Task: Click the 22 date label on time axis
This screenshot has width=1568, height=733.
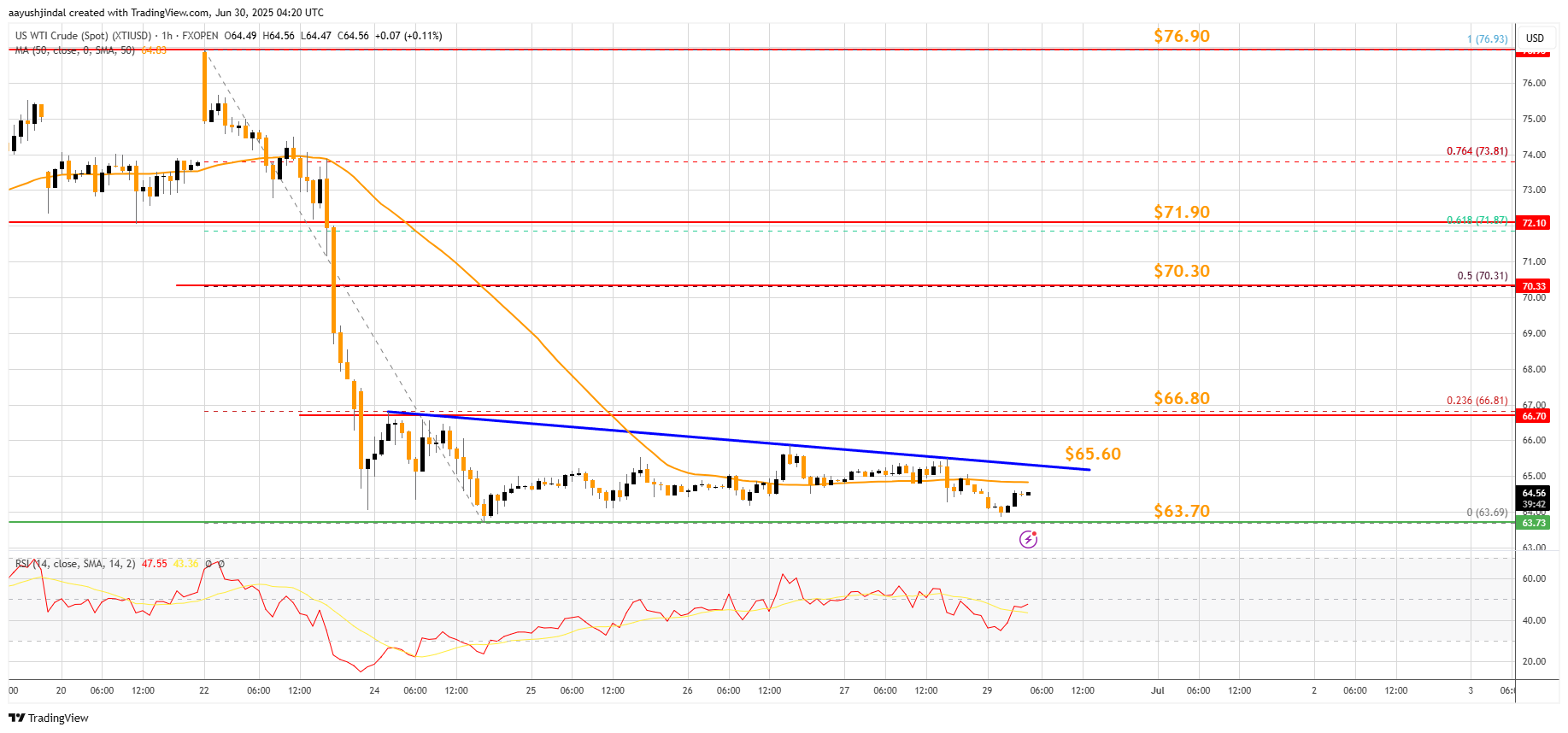Action: [203, 690]
